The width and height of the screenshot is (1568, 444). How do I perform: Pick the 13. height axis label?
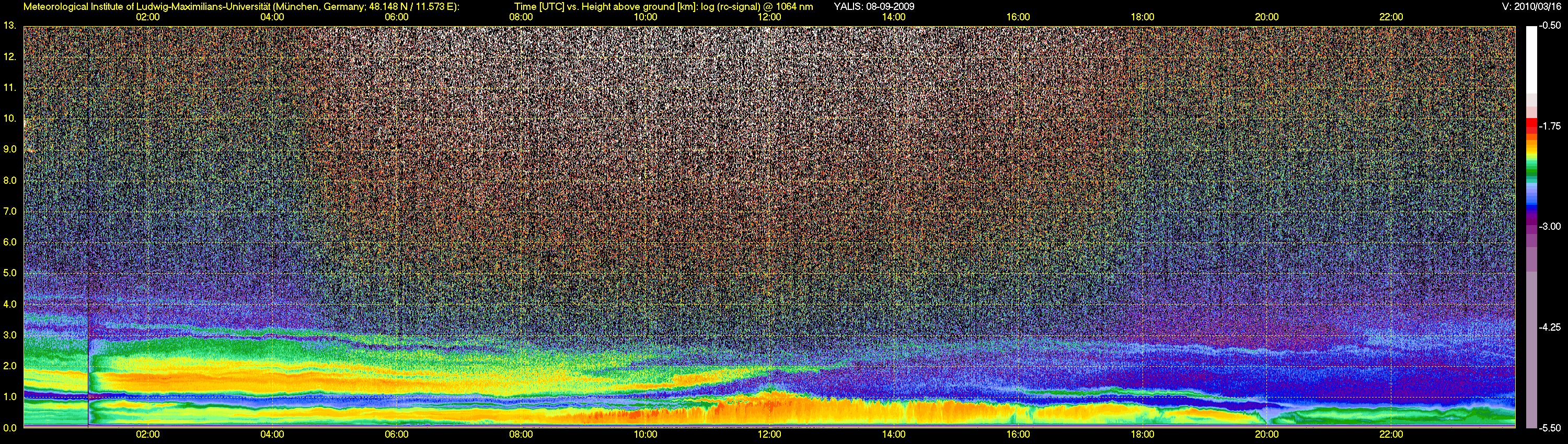9,26
